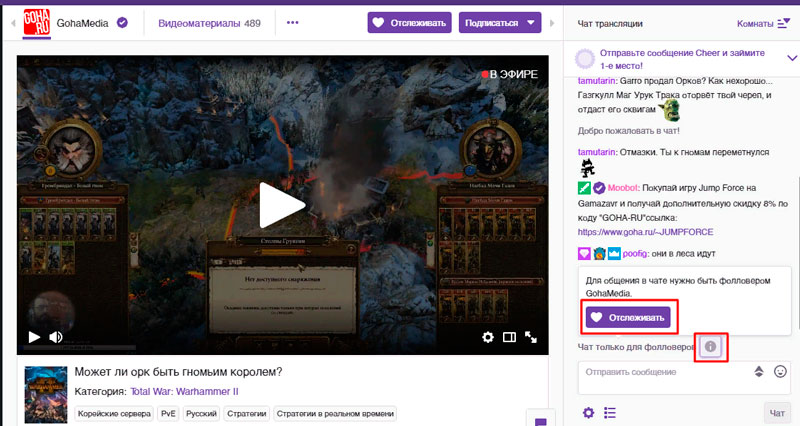The width and height of the screenshot is (800, 426).
Task: Open the goha.ru JUMPFORCE link in chat
Action: (x=645, y=232)
